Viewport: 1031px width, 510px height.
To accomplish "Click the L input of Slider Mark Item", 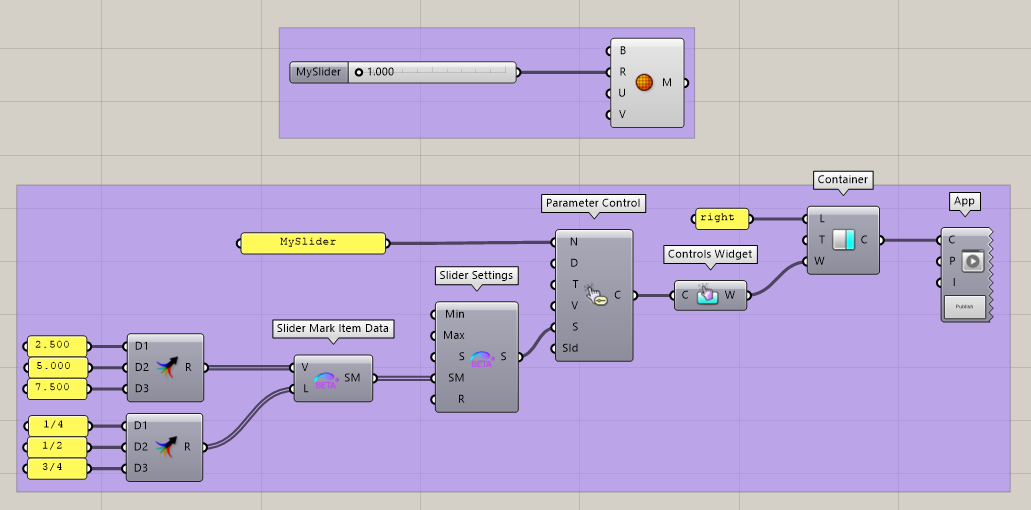I will pos(306,388).
